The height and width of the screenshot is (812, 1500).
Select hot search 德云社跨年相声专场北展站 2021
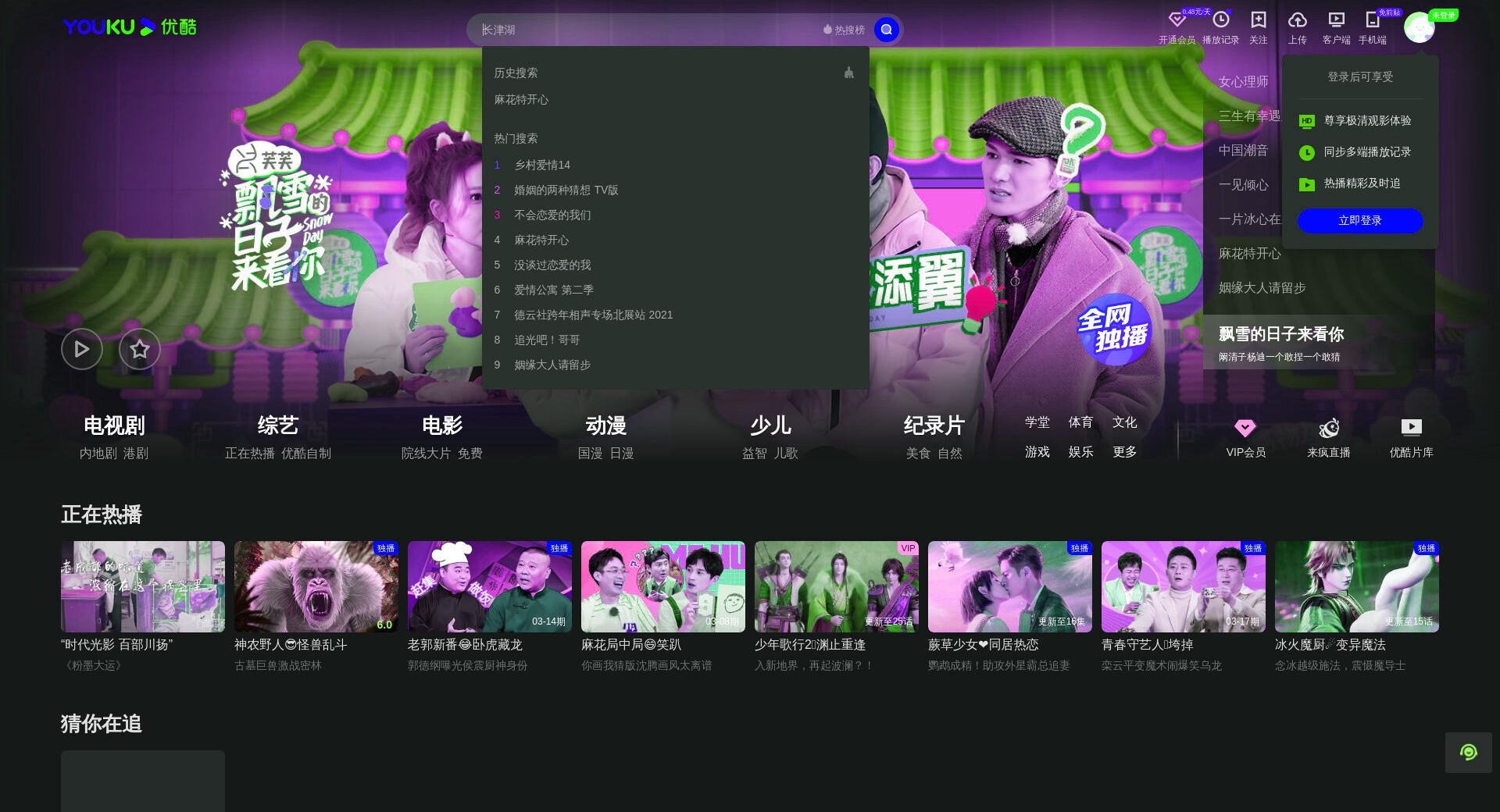(x=593, y=315)
